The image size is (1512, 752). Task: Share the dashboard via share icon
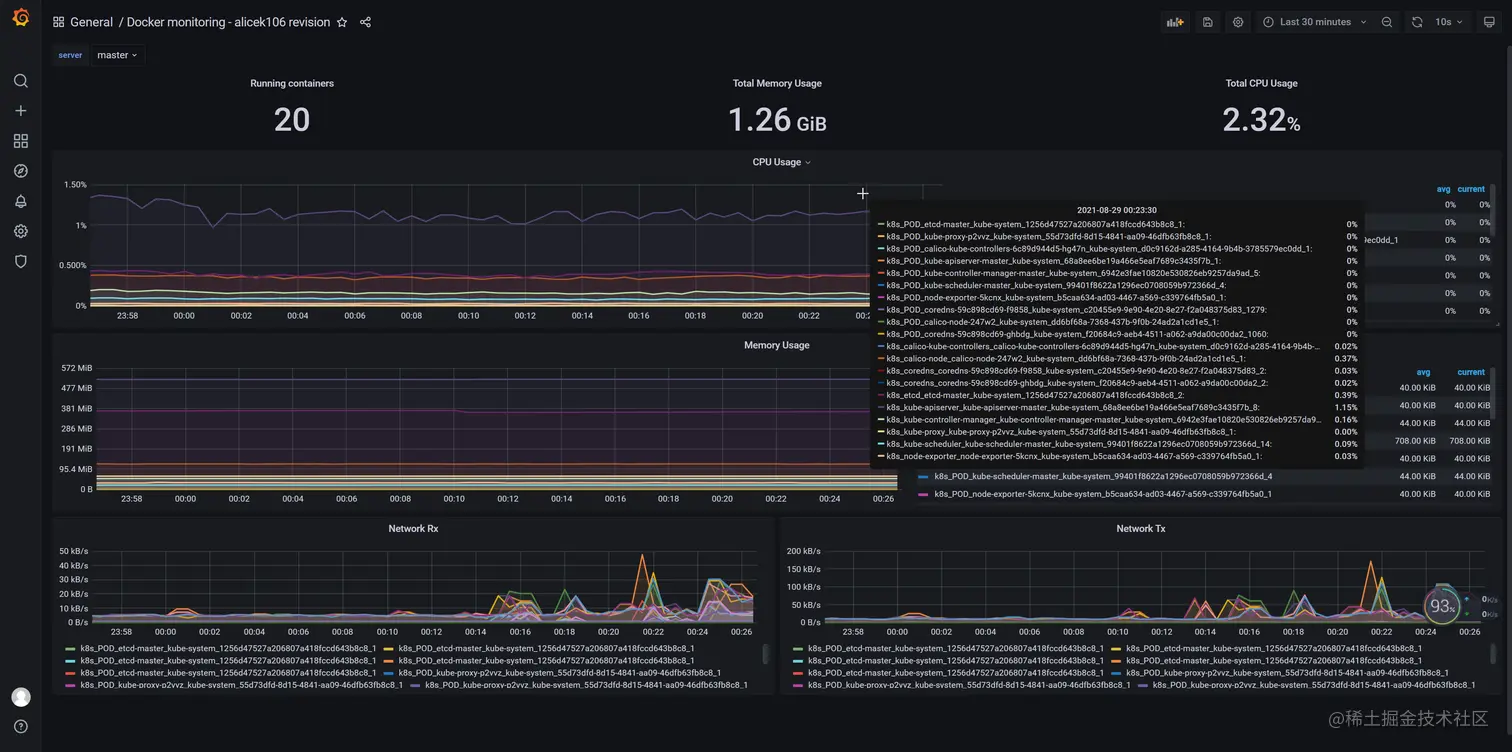tap(365, 22)
